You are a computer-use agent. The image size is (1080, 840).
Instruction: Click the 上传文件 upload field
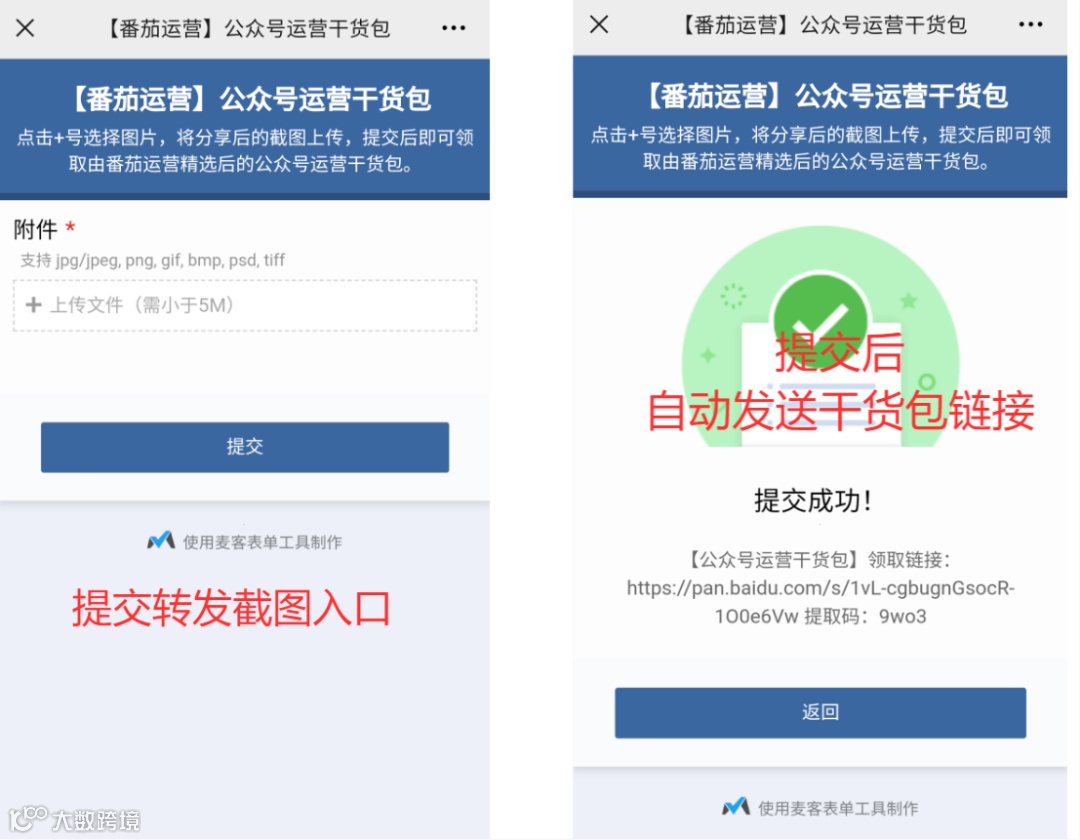click(245, 306)
